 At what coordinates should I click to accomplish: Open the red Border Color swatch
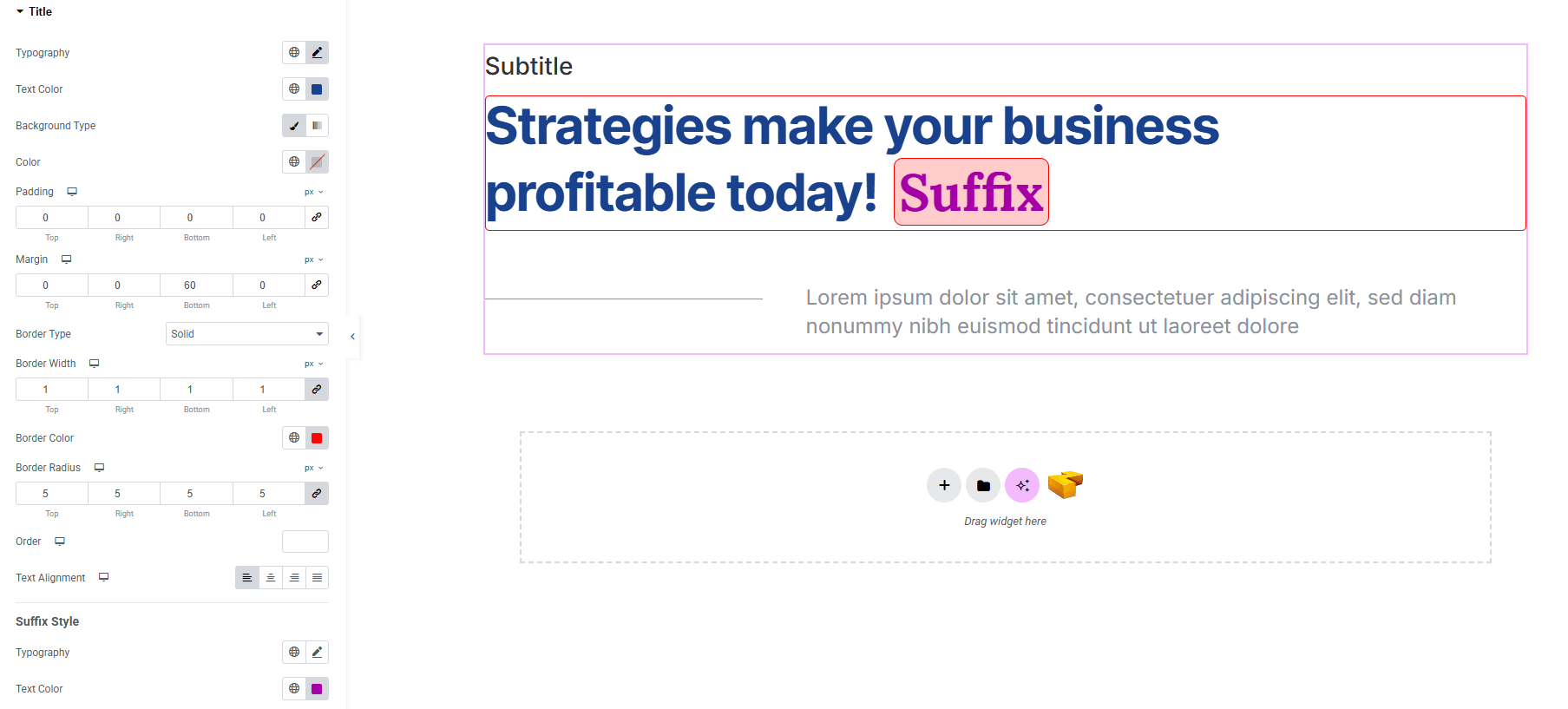[317, 438]
